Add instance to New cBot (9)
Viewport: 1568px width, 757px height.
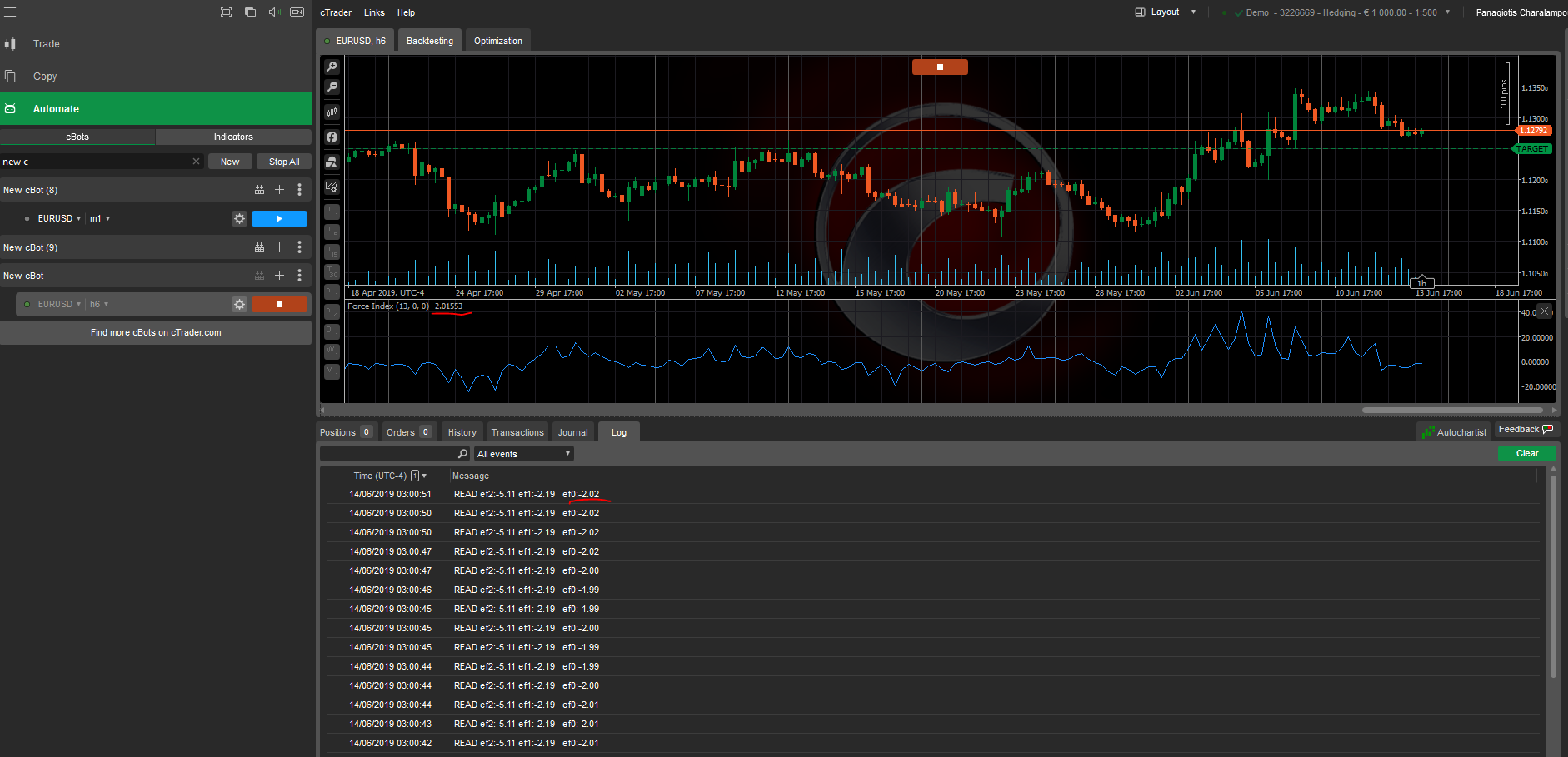pyautogui.click(x=280, y=247)
